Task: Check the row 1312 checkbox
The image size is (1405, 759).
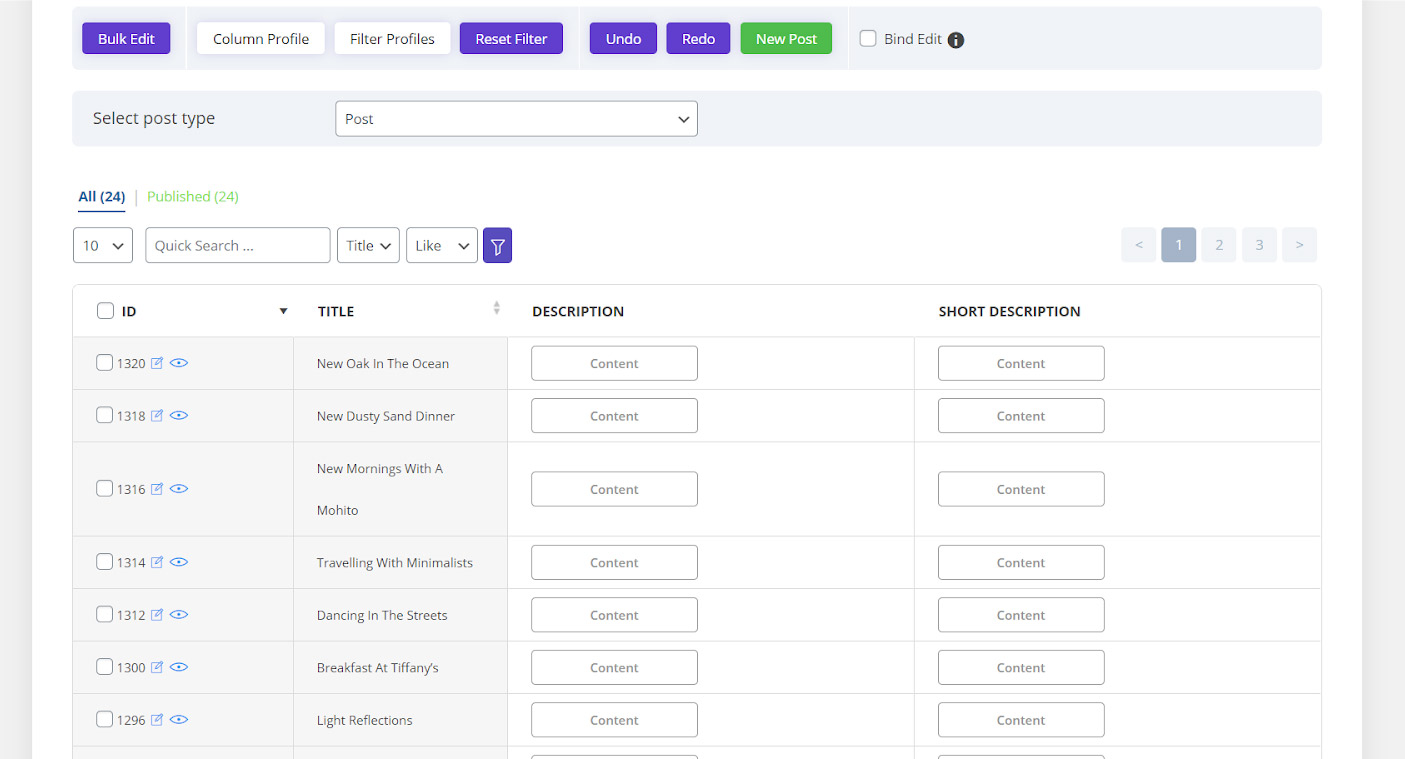Action: [x=104, y=614]
